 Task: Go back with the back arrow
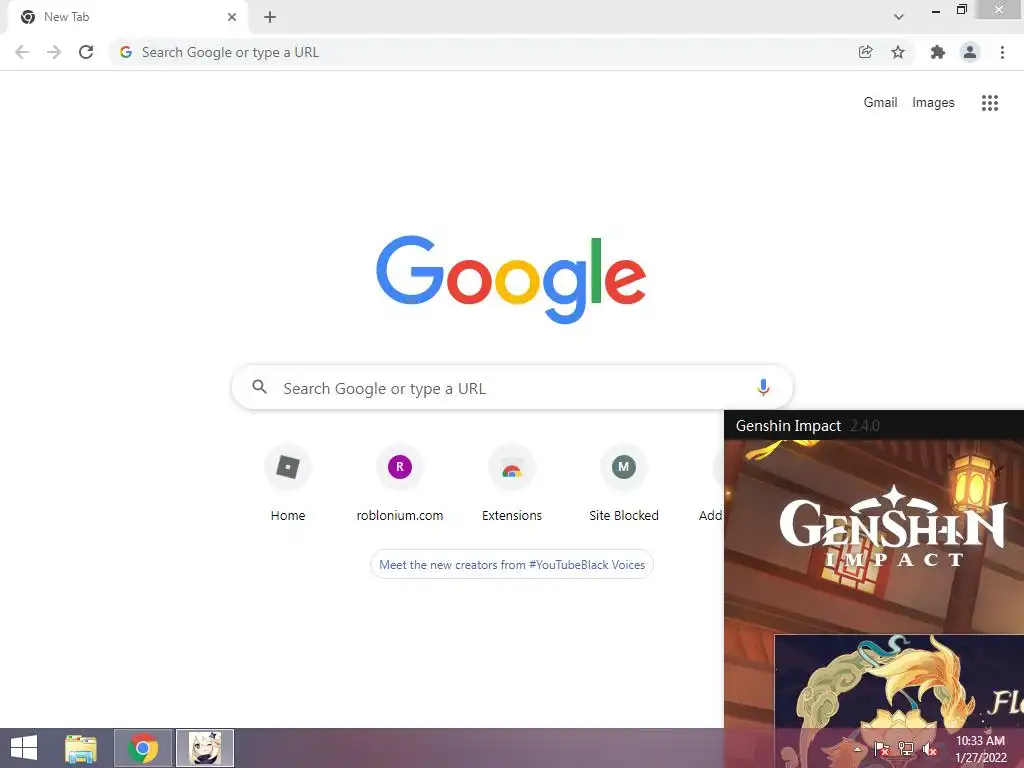coord(22,52)
